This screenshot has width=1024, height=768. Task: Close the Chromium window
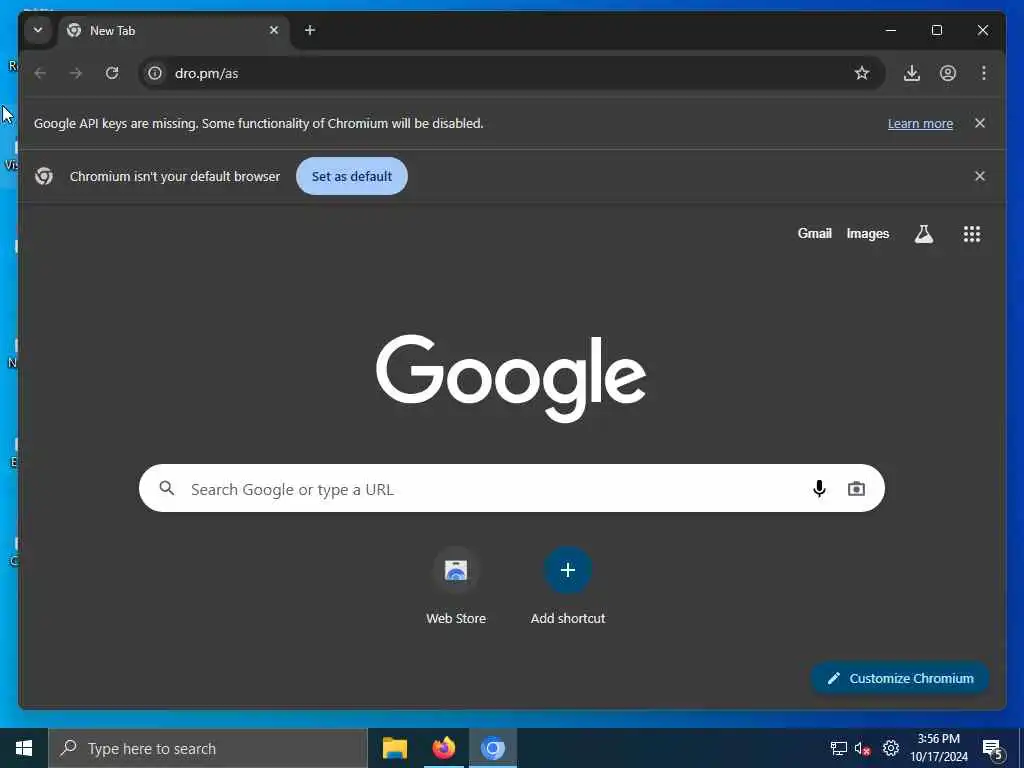(x=983, y=30)
